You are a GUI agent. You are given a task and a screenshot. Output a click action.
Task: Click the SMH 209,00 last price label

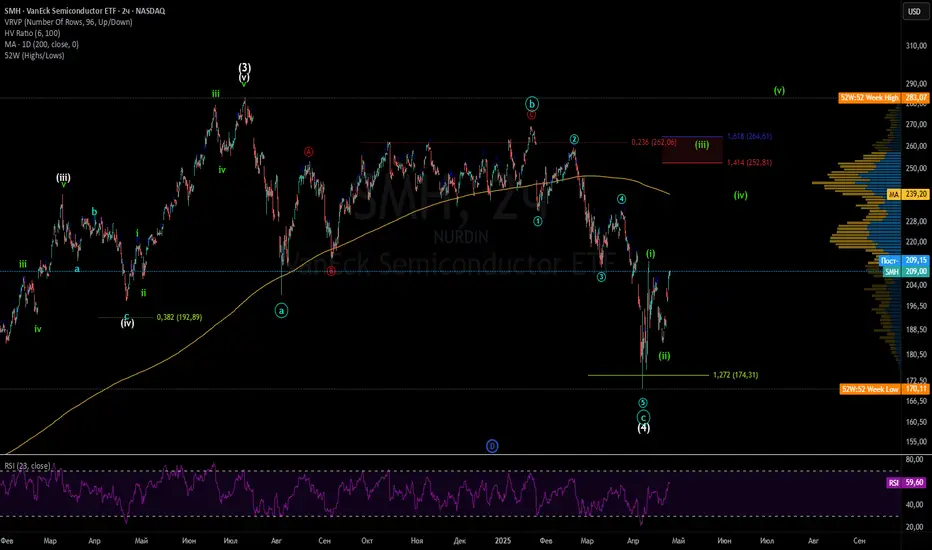[906, 271]
